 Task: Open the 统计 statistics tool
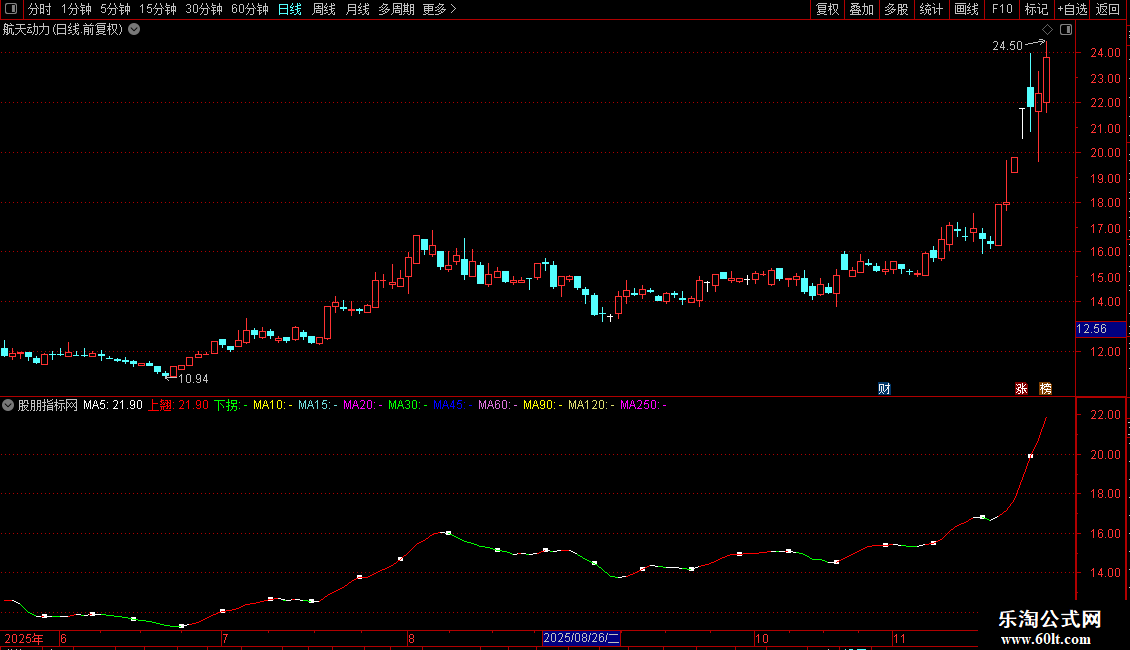(x=931, y=9)
